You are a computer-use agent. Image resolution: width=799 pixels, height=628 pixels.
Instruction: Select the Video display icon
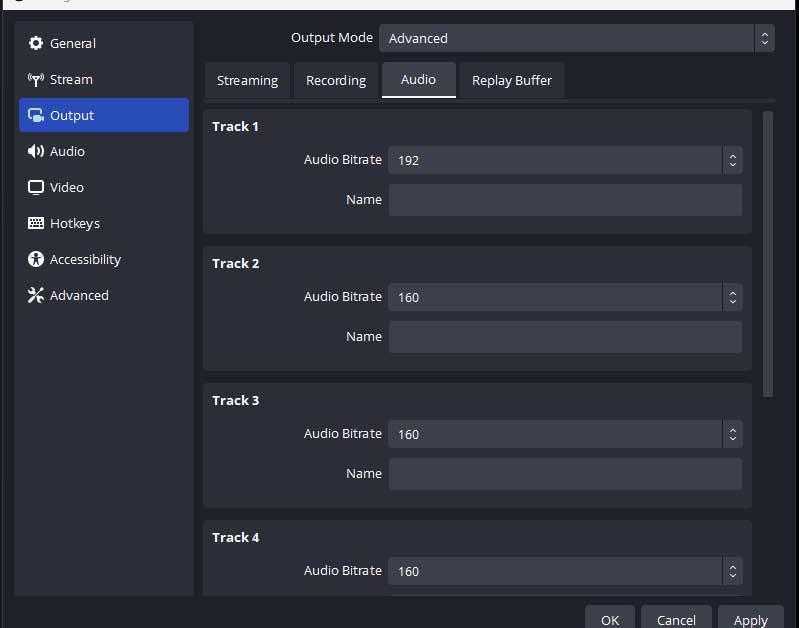[x=36, y=187]
